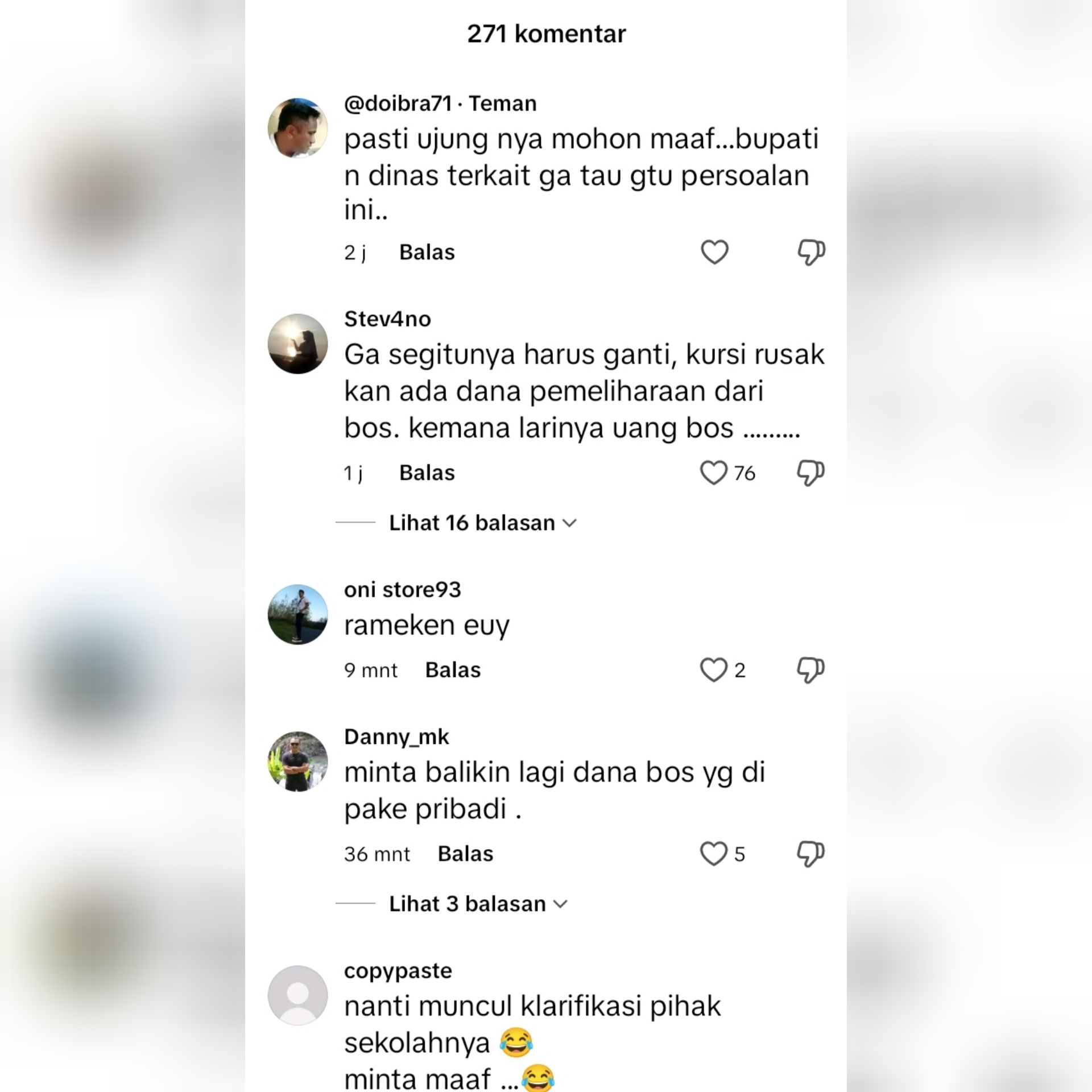
Task: Dislike Danny_mk's comment
Action: [811, 853]
